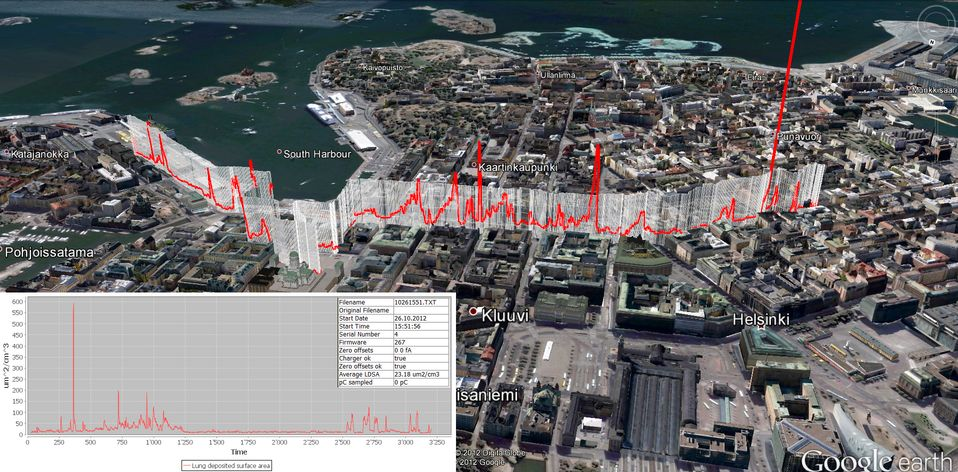The height and width of the screenshot is (472, 958).
Task: Click the Charger ok row label
Action: pos(355,358)
